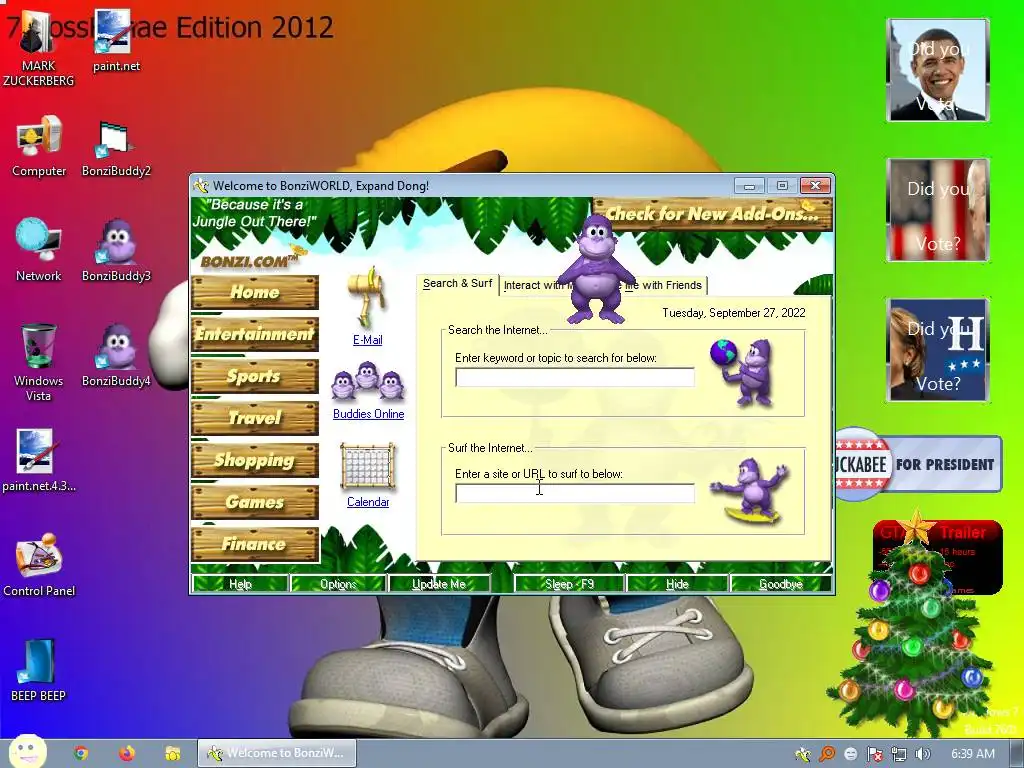Focus the site or URL input field

(575, 493)
